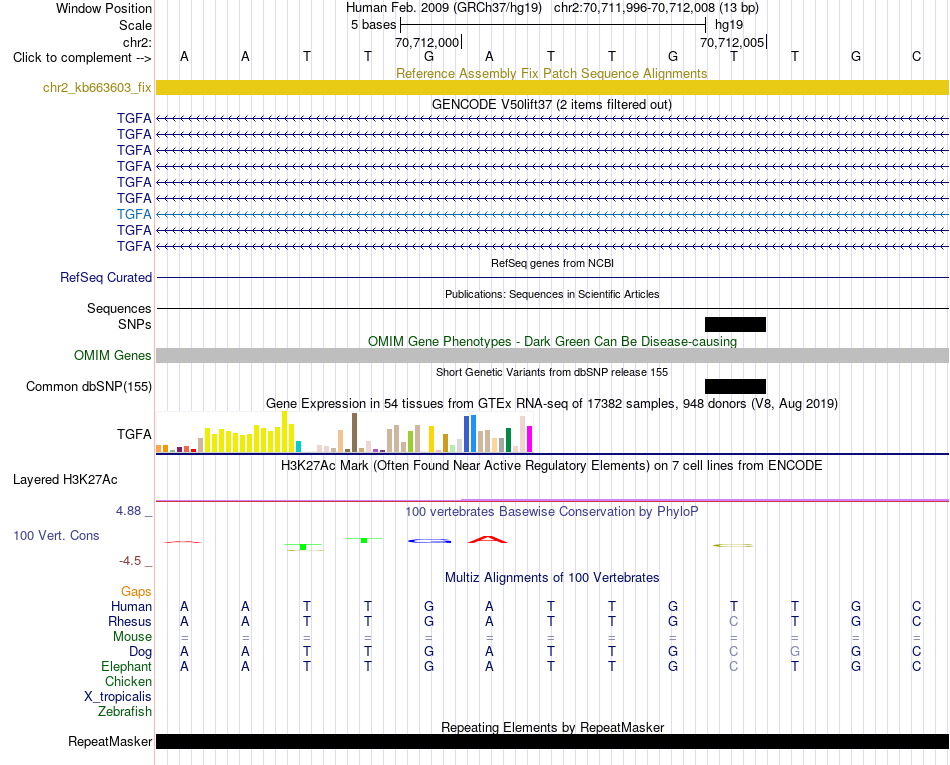Click the 70,712,000 position marker
The image size is (950, 765).
tap(427, 42)
